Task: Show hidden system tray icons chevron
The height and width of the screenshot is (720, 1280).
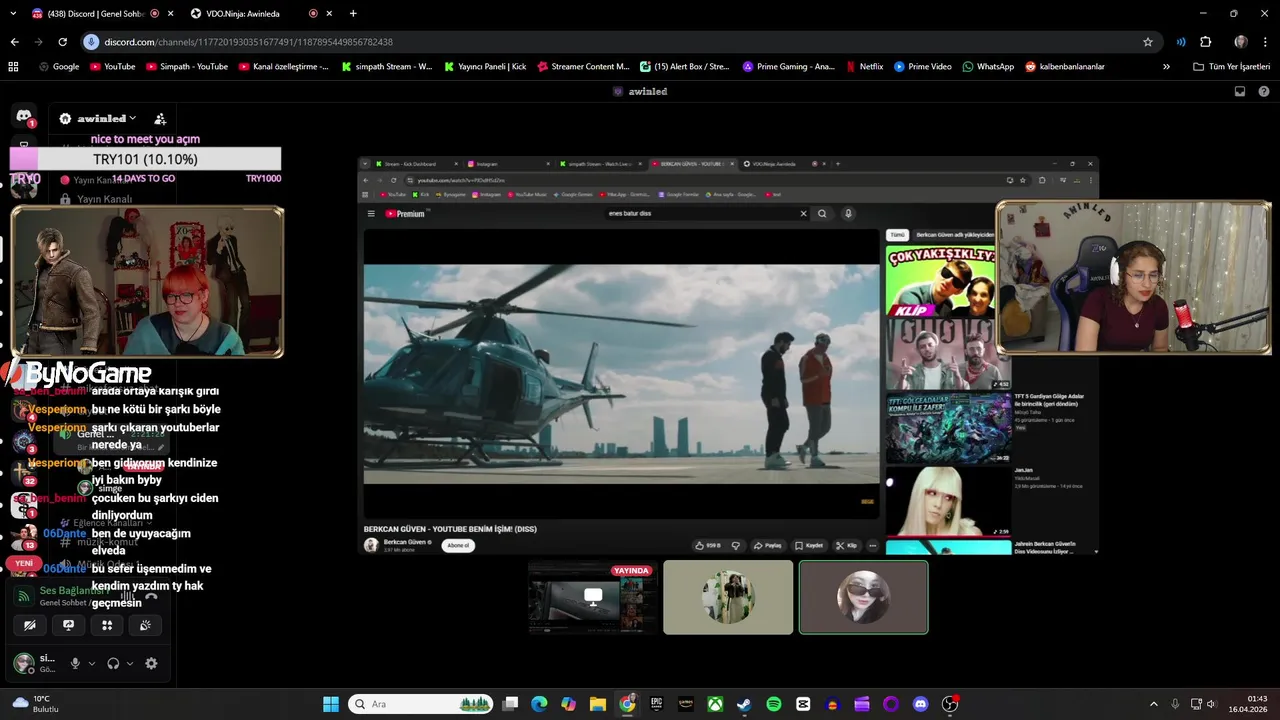Action: tap(1153, 704)
